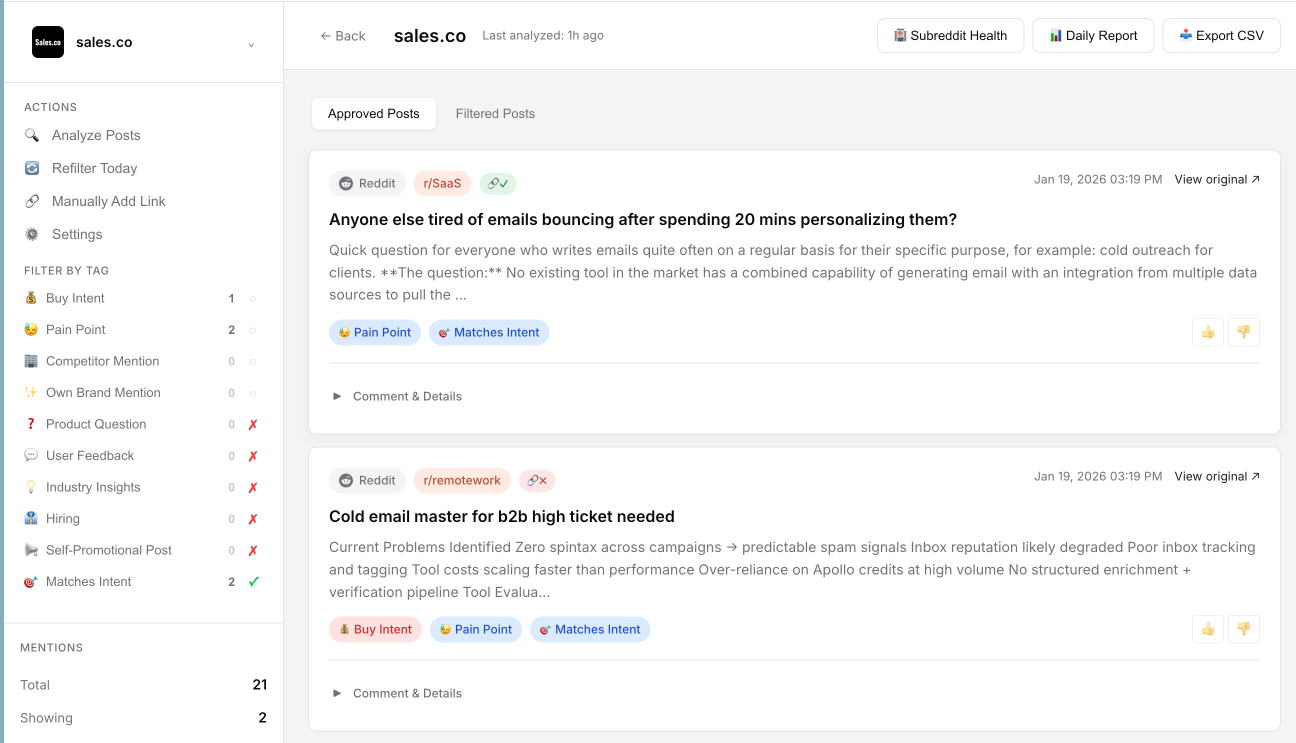Click the Refilter Today icon in the sidebar
The width and height of the screenshot is (1296, 743).
(31, 168)
